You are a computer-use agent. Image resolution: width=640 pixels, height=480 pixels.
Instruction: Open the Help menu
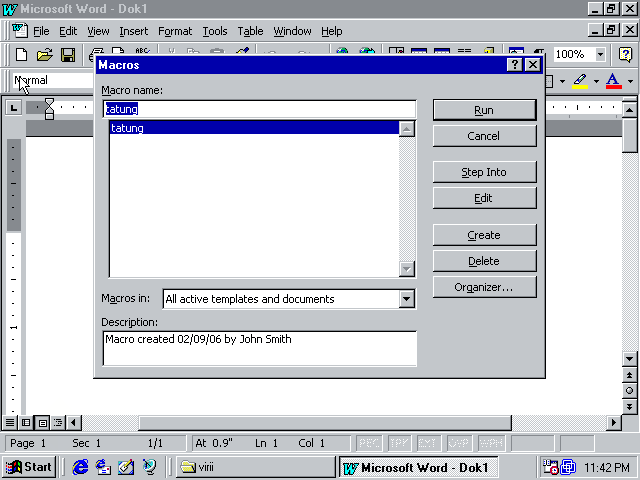coord(331,31)
